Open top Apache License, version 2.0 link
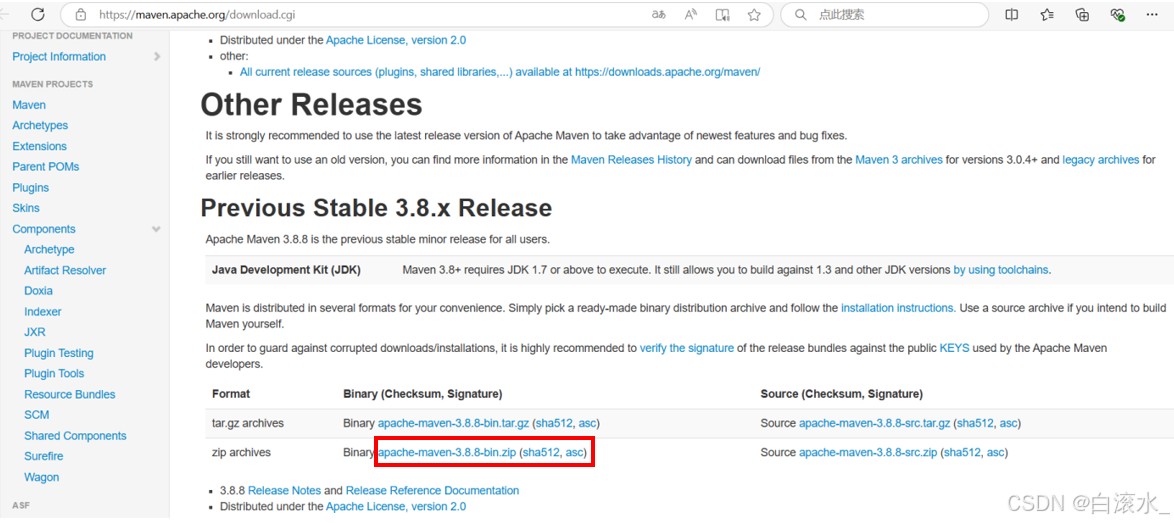Screen dimensions: 1174x523 click(x=395, y=40)
